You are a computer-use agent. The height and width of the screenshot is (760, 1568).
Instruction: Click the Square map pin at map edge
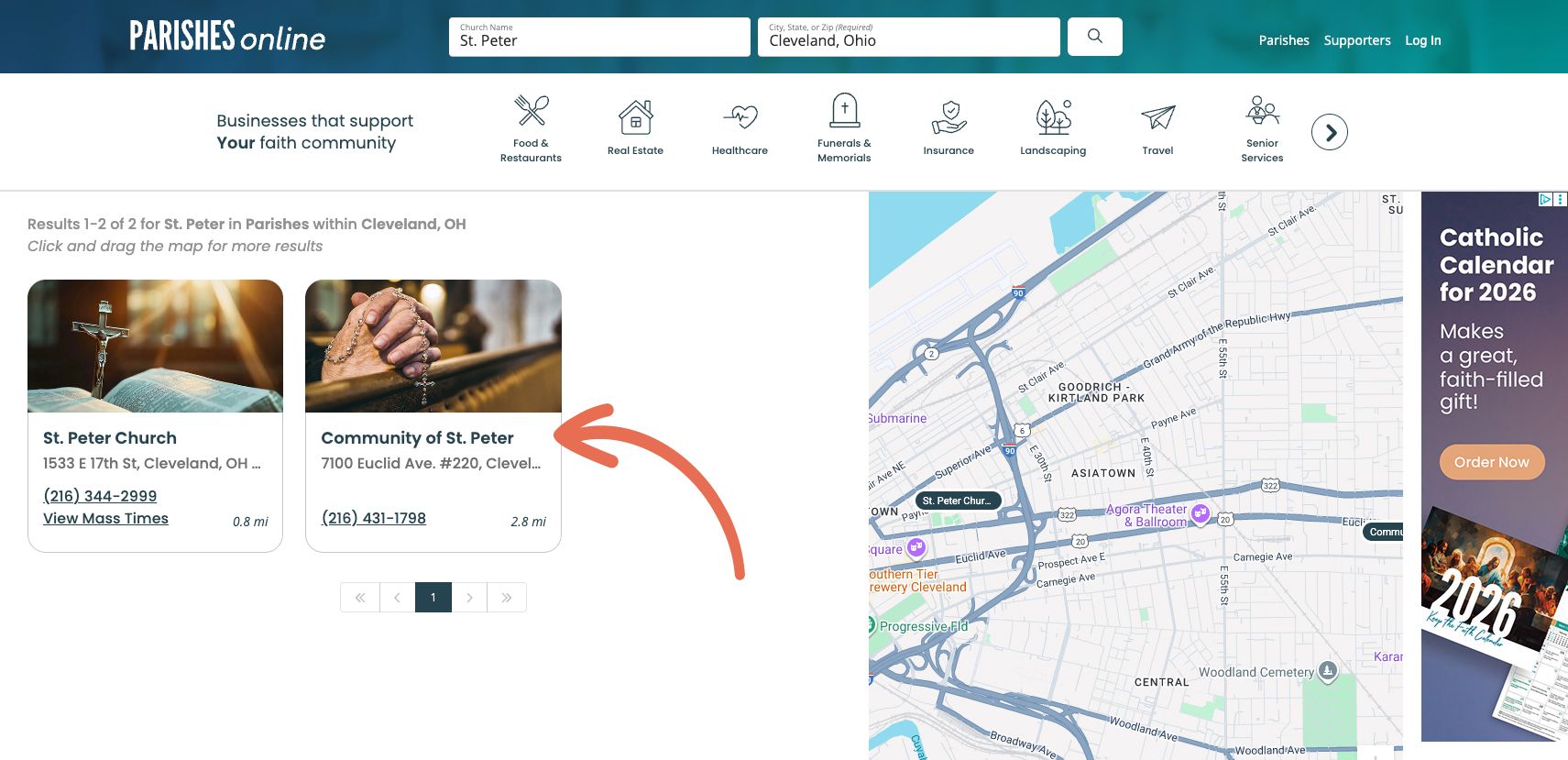tap(916, 548)
